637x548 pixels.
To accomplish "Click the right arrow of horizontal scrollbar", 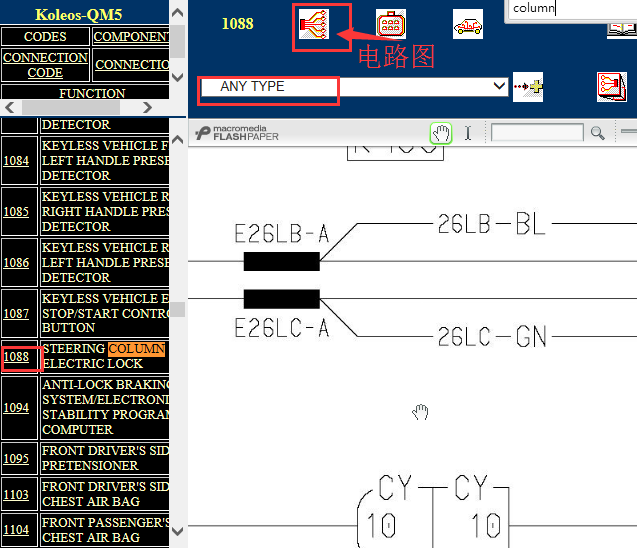I will coord(147,108).
